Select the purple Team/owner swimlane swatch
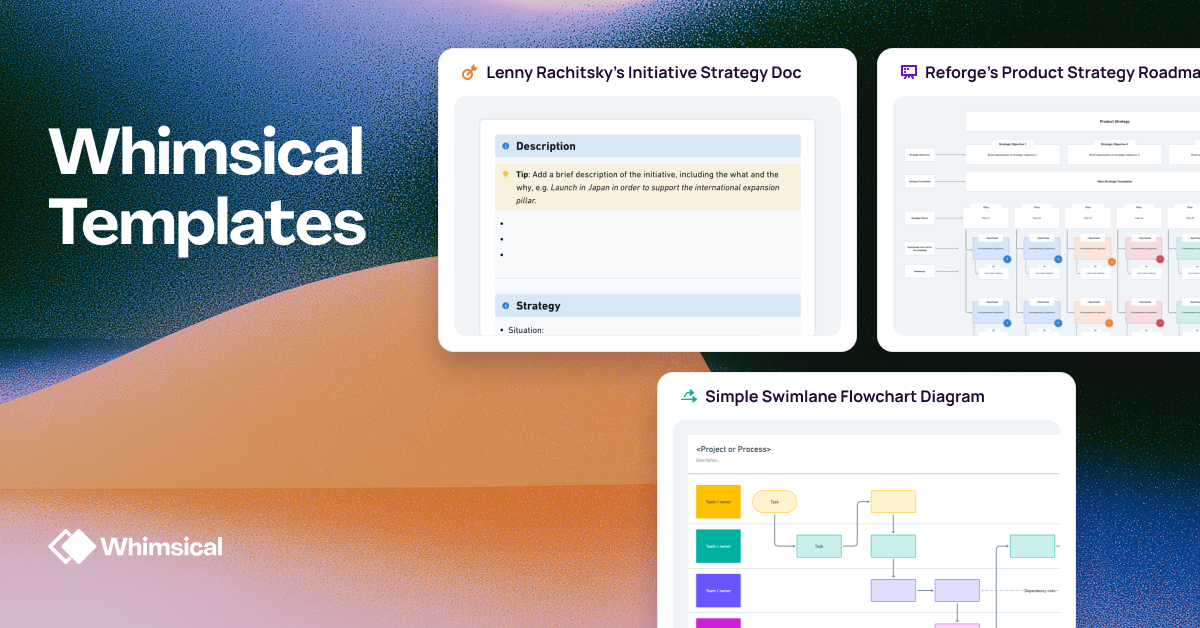1200x628 pixels. tap(718, 589)
